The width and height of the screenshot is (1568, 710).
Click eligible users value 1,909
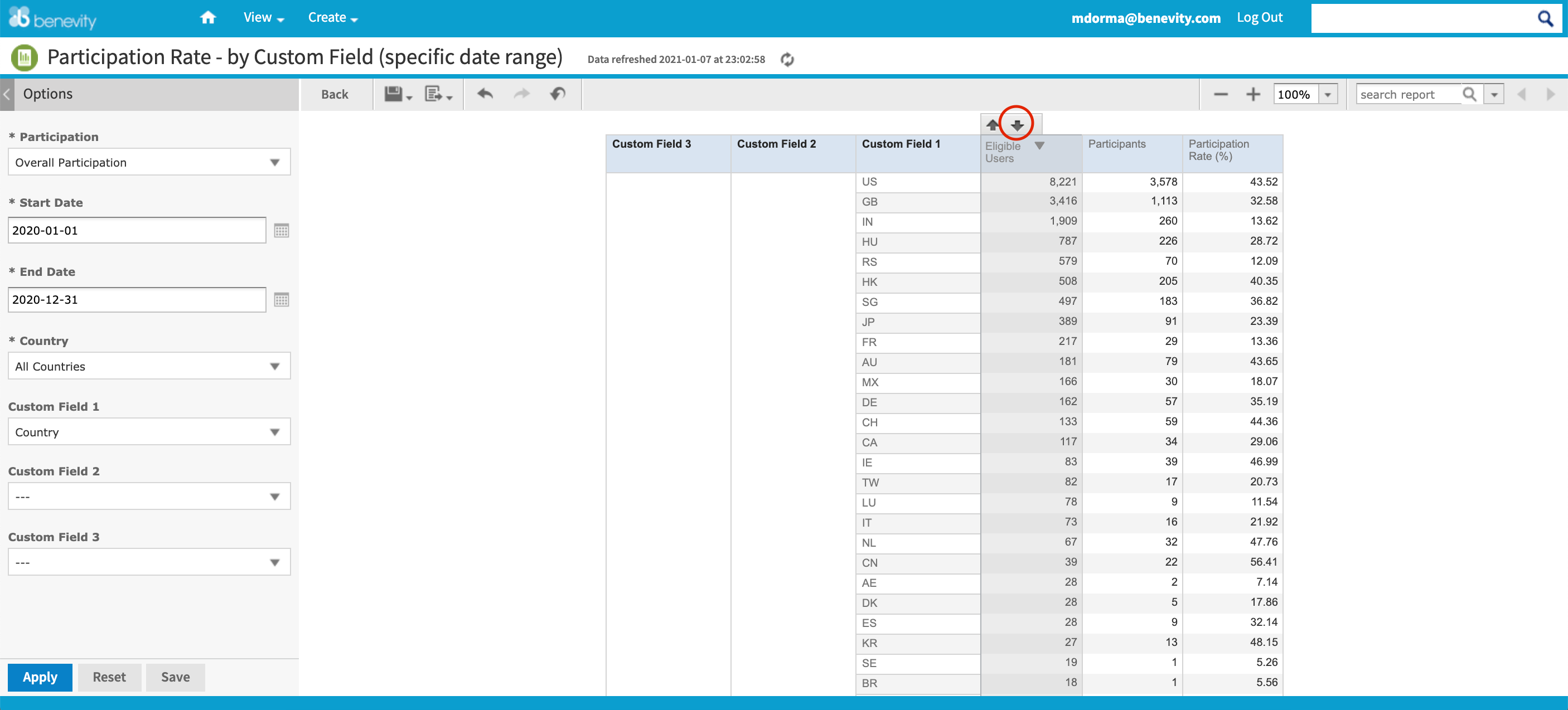point(1063,221)
